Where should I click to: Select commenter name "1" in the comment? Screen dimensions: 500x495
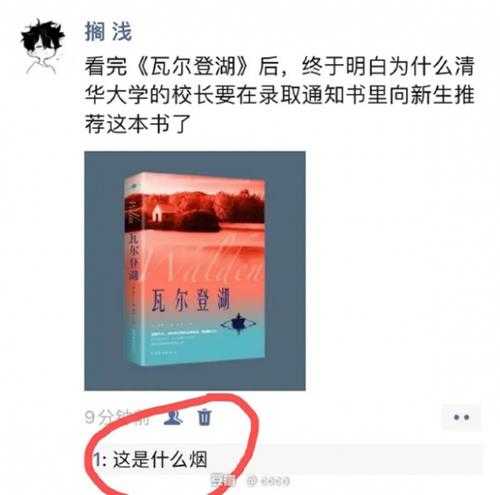click(x=97, y=460)
